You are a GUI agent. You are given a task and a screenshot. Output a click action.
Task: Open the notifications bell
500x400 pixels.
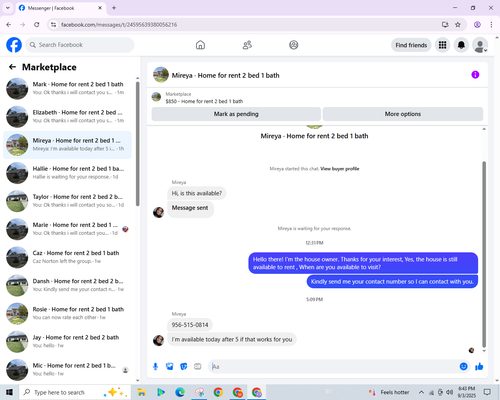tap(461, 45)
